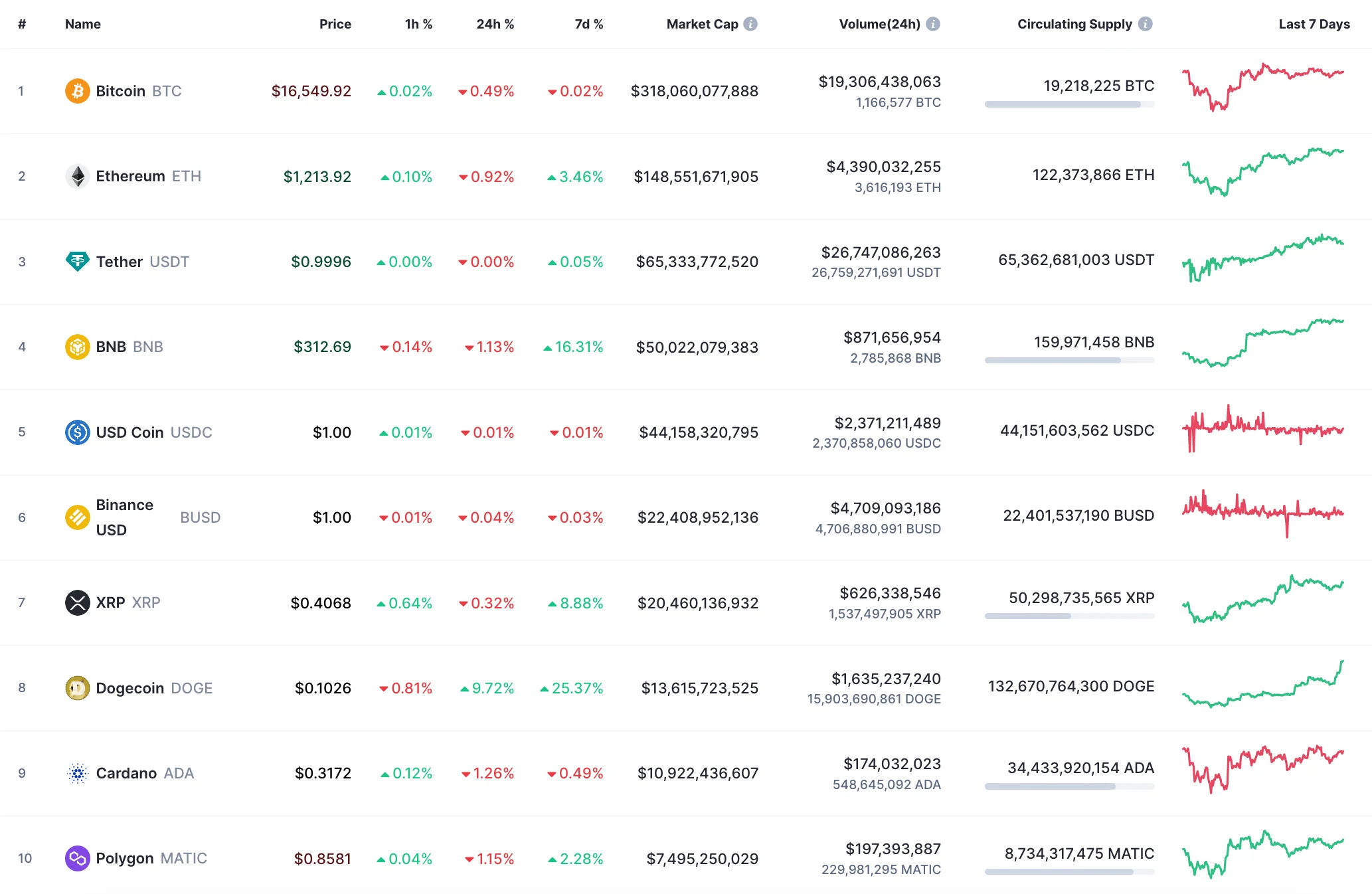The image size is (1372, 894).
Task: Click the Bitcoin BTC logo
Action: pos(77,91)
